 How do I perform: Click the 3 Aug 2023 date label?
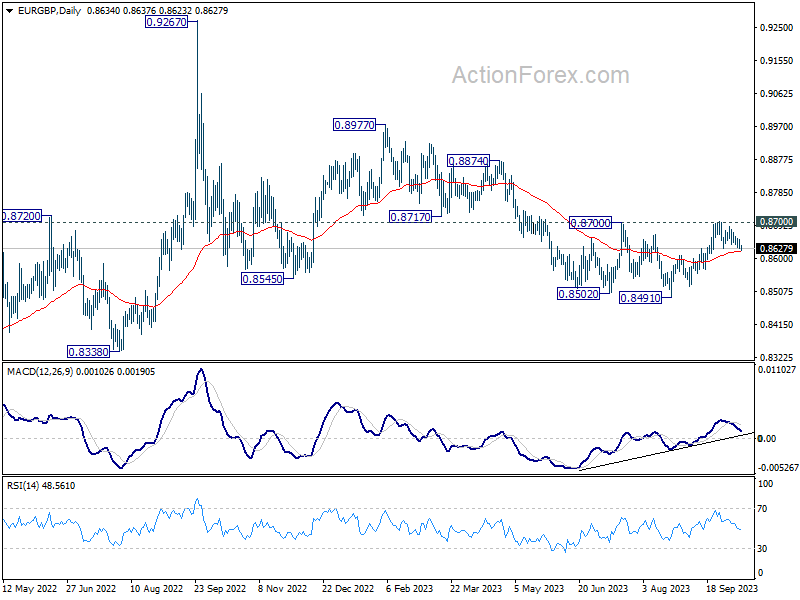(666, 588)
